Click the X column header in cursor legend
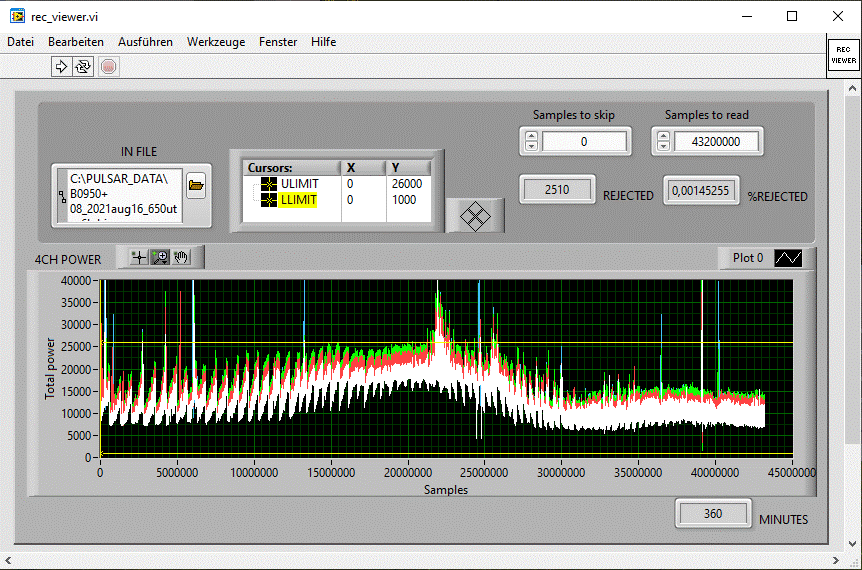 pyautogui.click(x=363, y=168)
